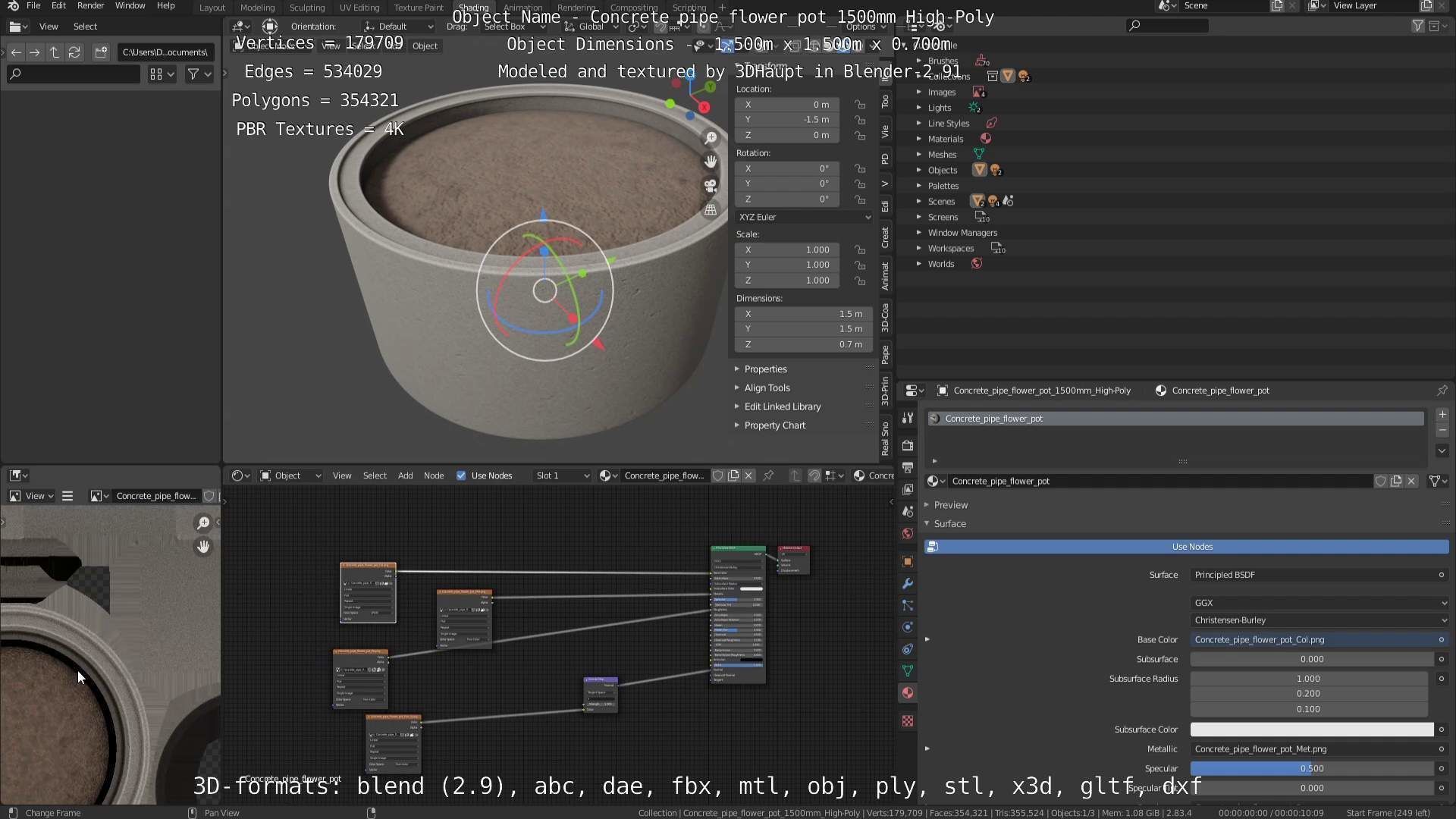The image size is (1456, 819).
Task: Toggle lock on Scale X
Action: pos(860,250)
